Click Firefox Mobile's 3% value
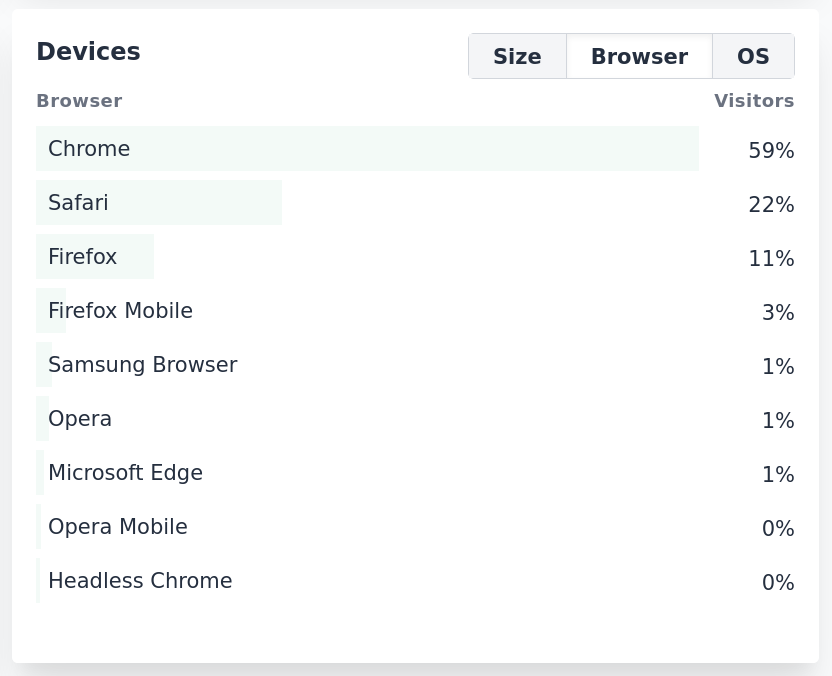The width and height of the screenshot is (832, 676). tap(778, 312)
